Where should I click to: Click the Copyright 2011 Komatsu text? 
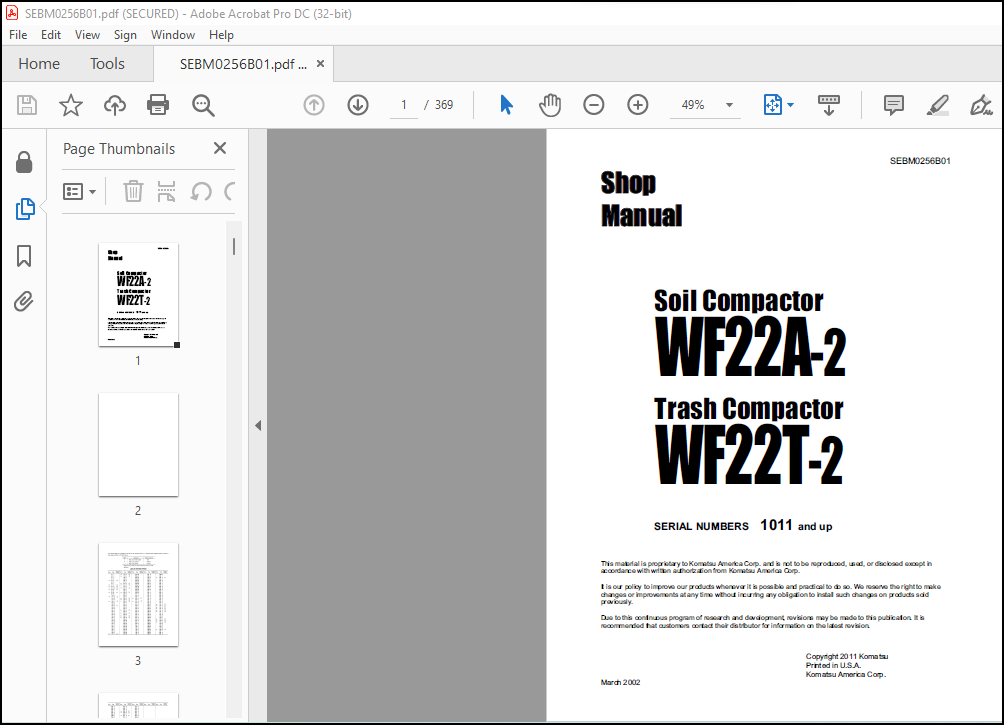[846, 656]
